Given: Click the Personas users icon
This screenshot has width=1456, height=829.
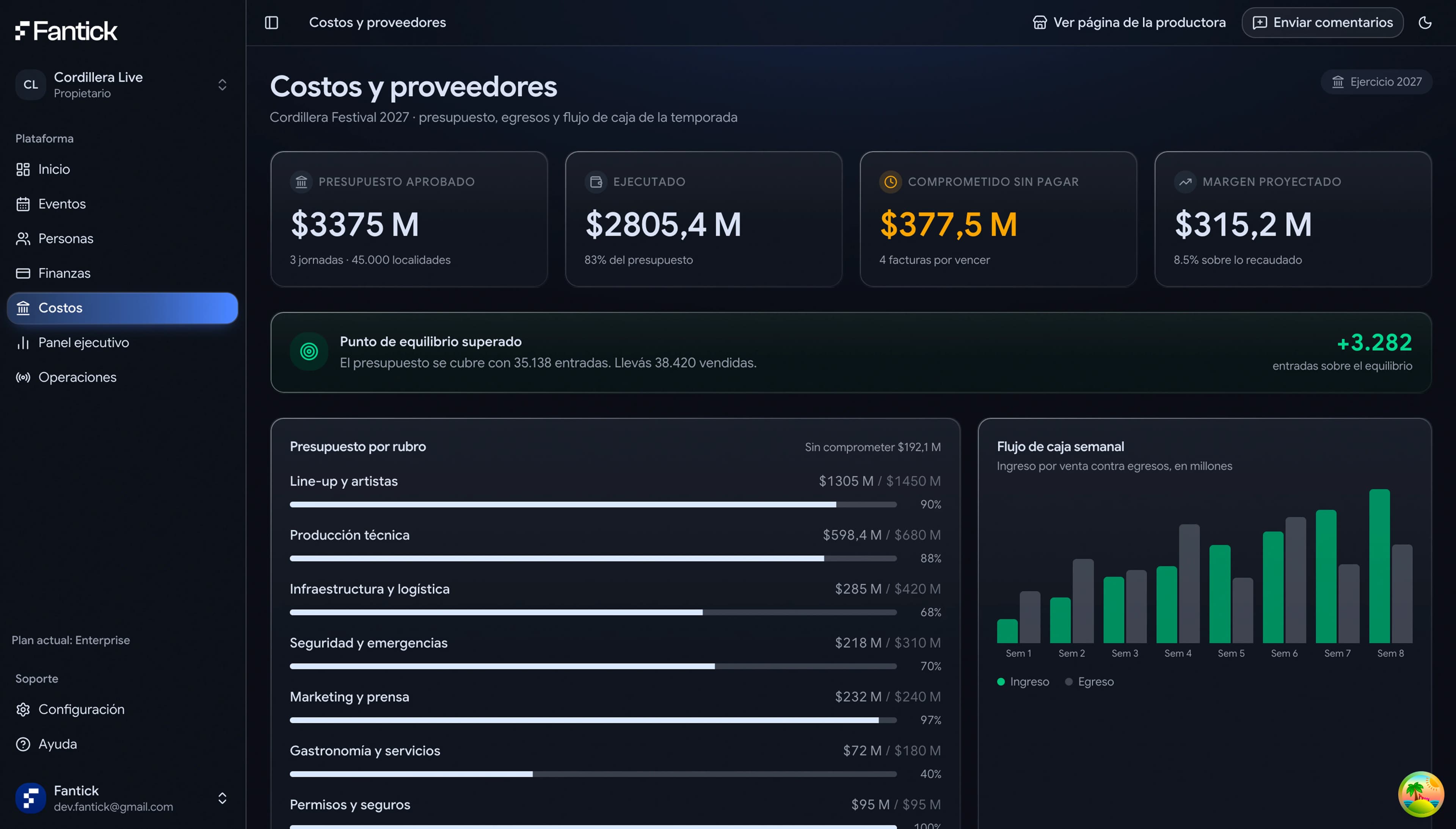Looking at the screenshot, I should (23, 238).
